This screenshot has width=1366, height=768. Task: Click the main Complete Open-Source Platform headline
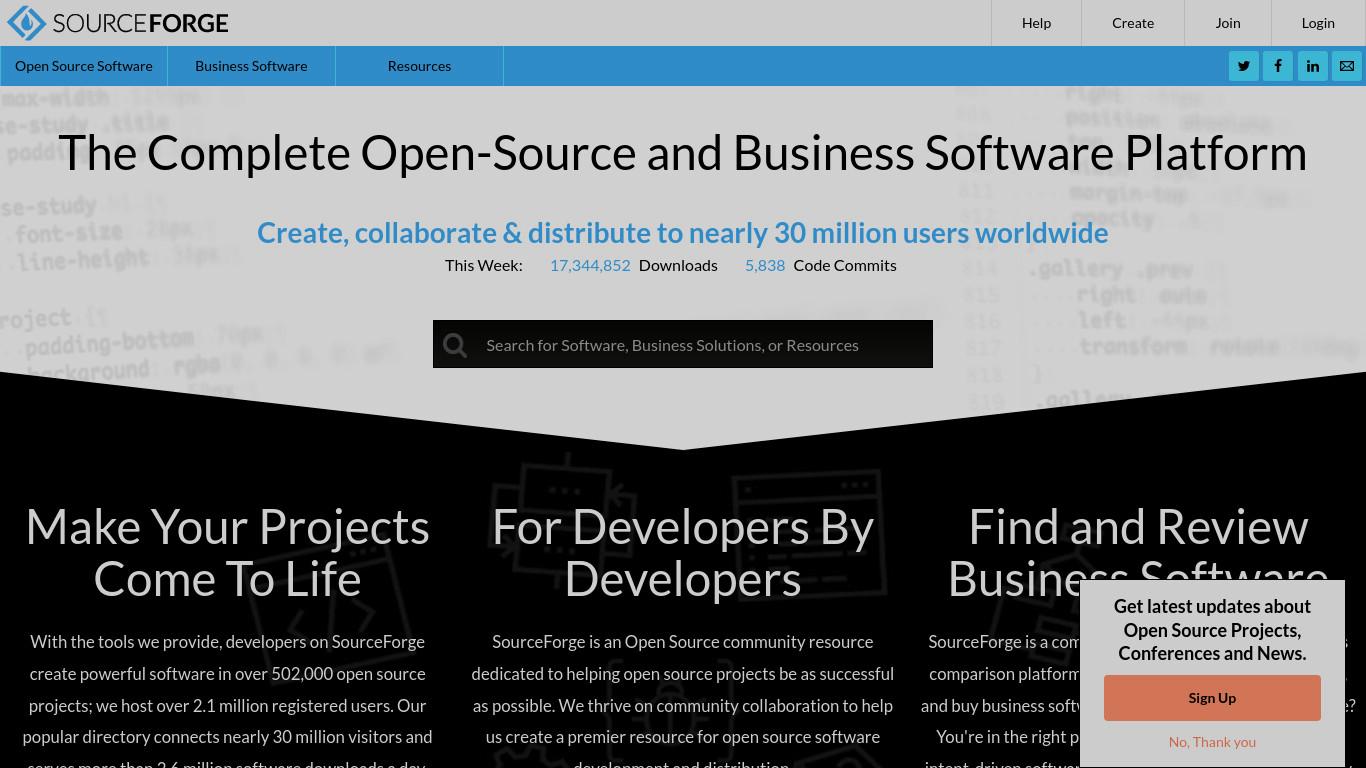pos(683,153)
